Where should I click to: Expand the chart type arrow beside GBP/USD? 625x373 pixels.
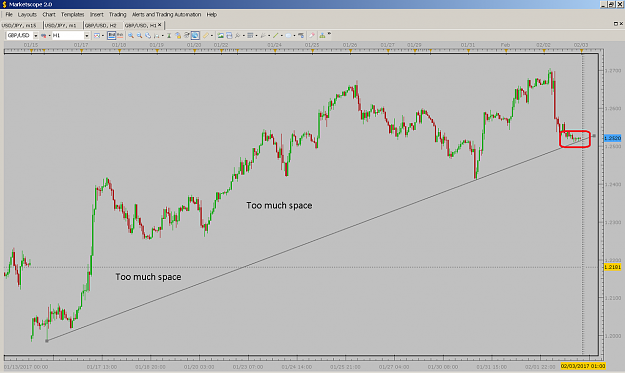tap(49, 35)
